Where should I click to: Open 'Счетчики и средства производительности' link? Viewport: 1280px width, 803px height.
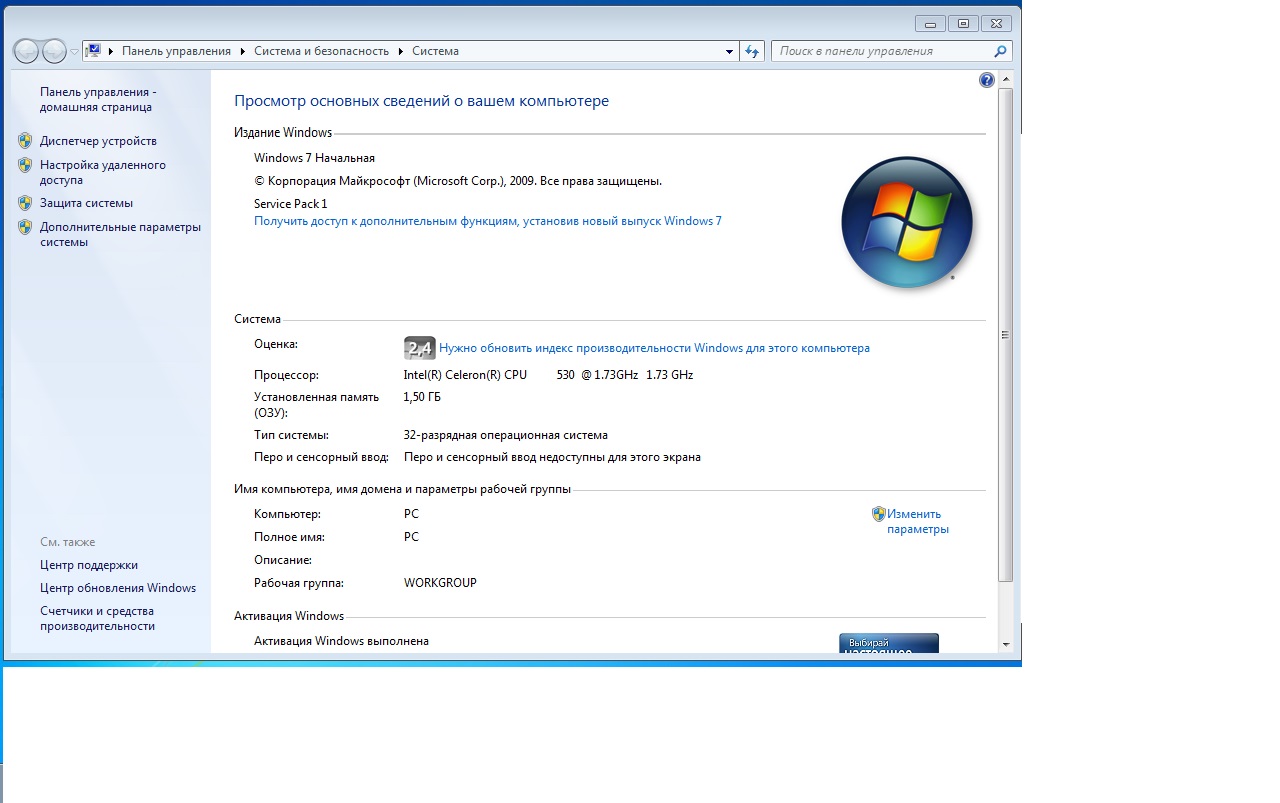[97, 618]
